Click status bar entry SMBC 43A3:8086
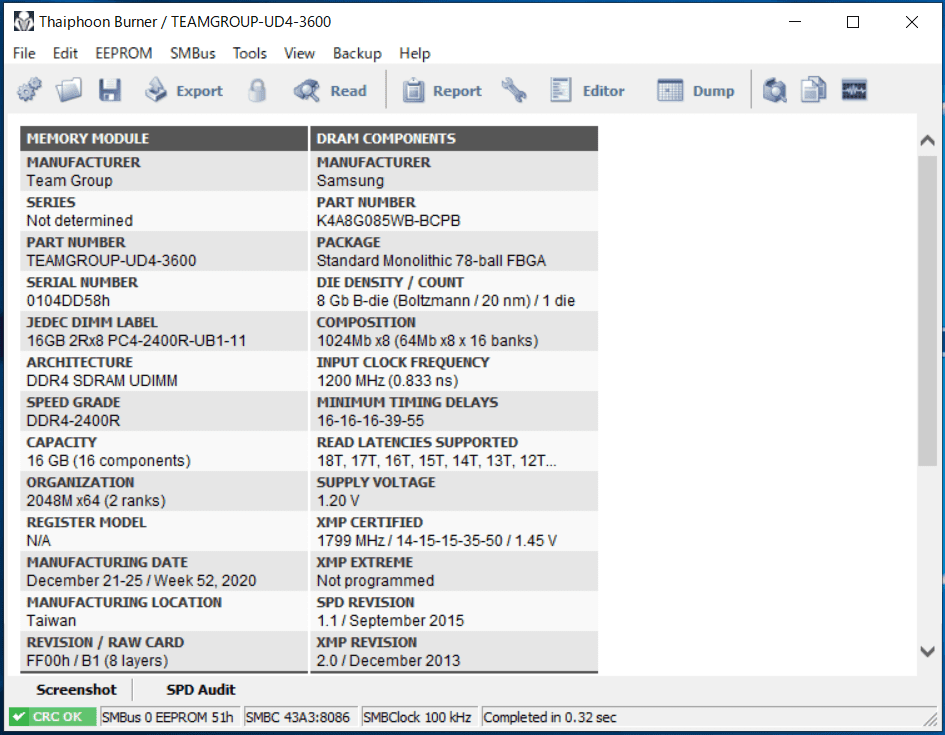This screenshot has width=945, height=735. pyautogui.click(x=300, y=717)
